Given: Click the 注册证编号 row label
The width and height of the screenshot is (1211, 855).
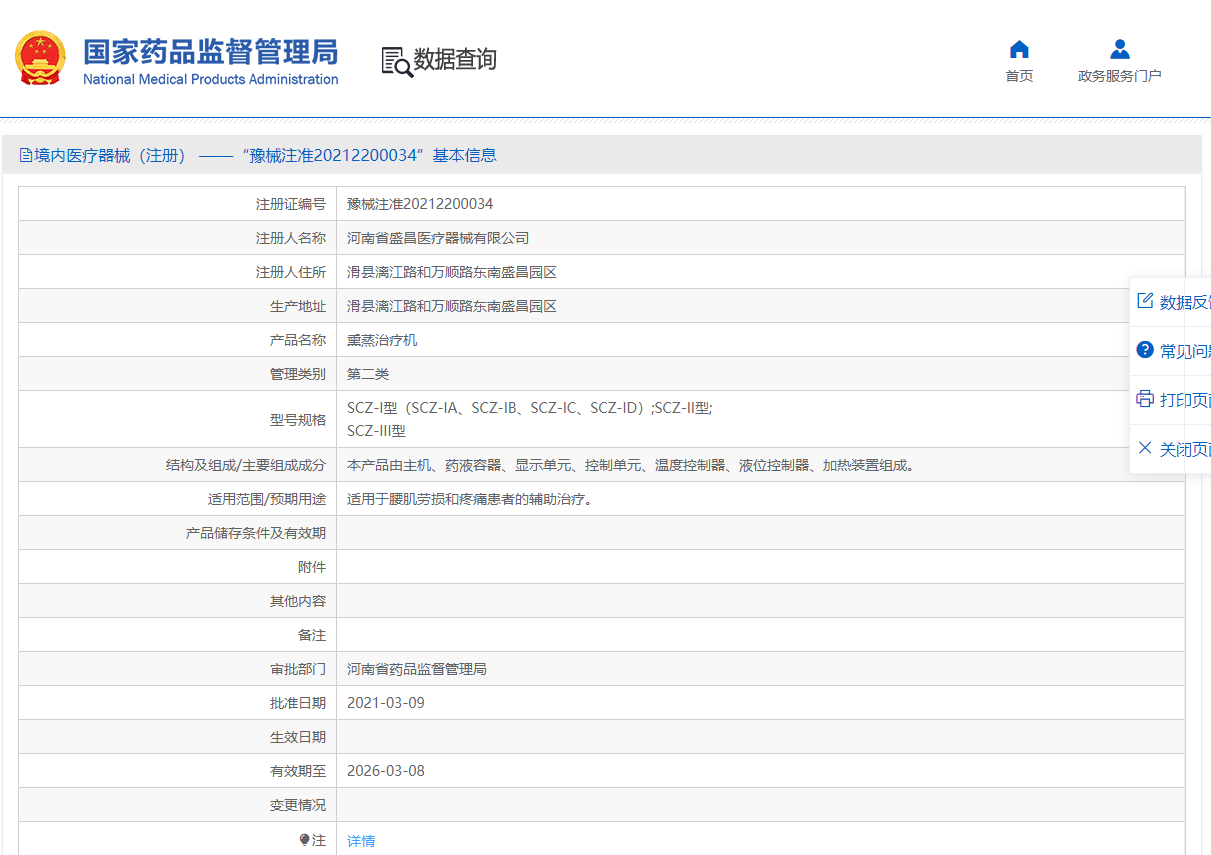Looking at the screenshot, I should click(x=291, y=204).
